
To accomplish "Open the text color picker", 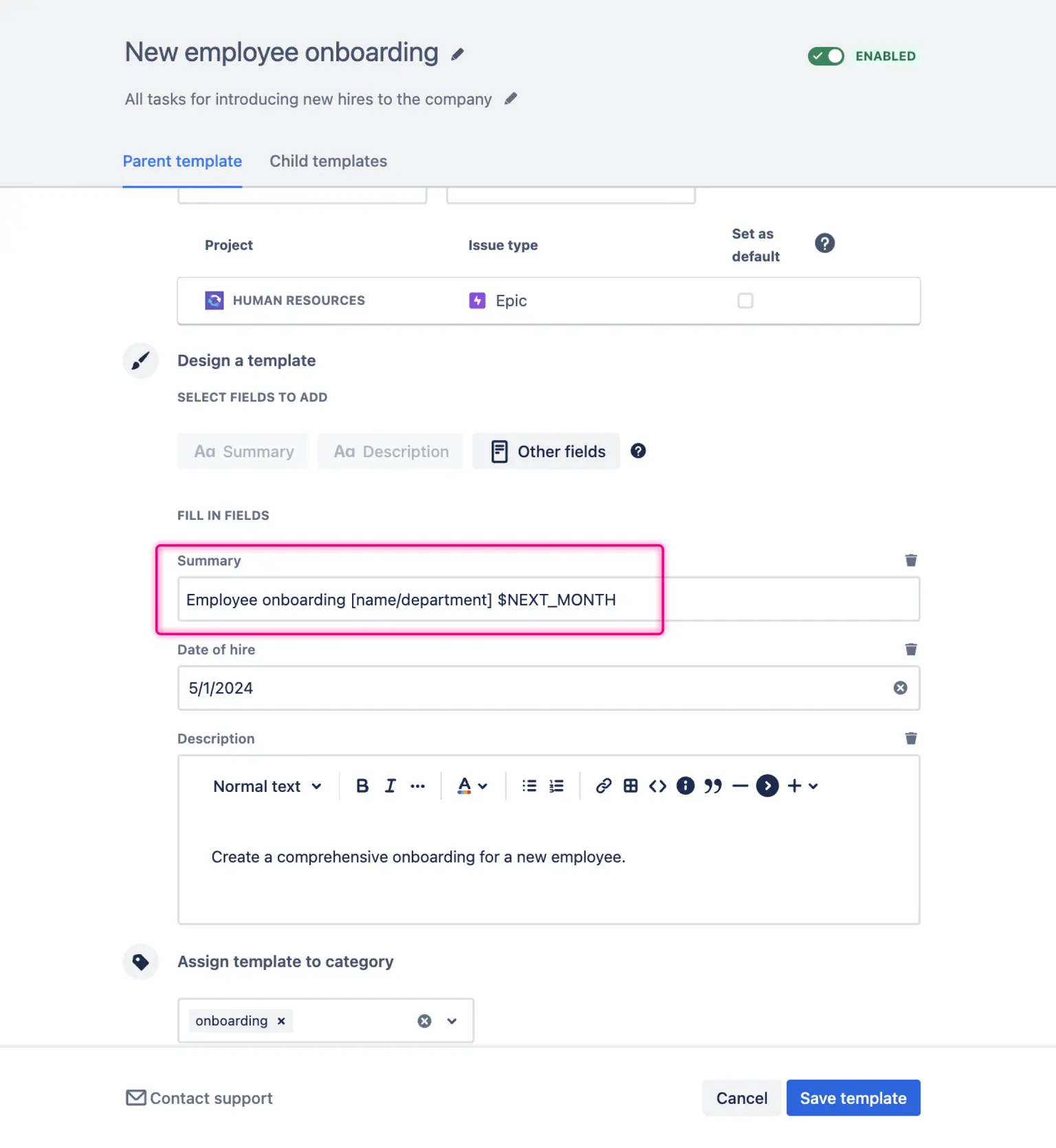I will coord(472,786).
